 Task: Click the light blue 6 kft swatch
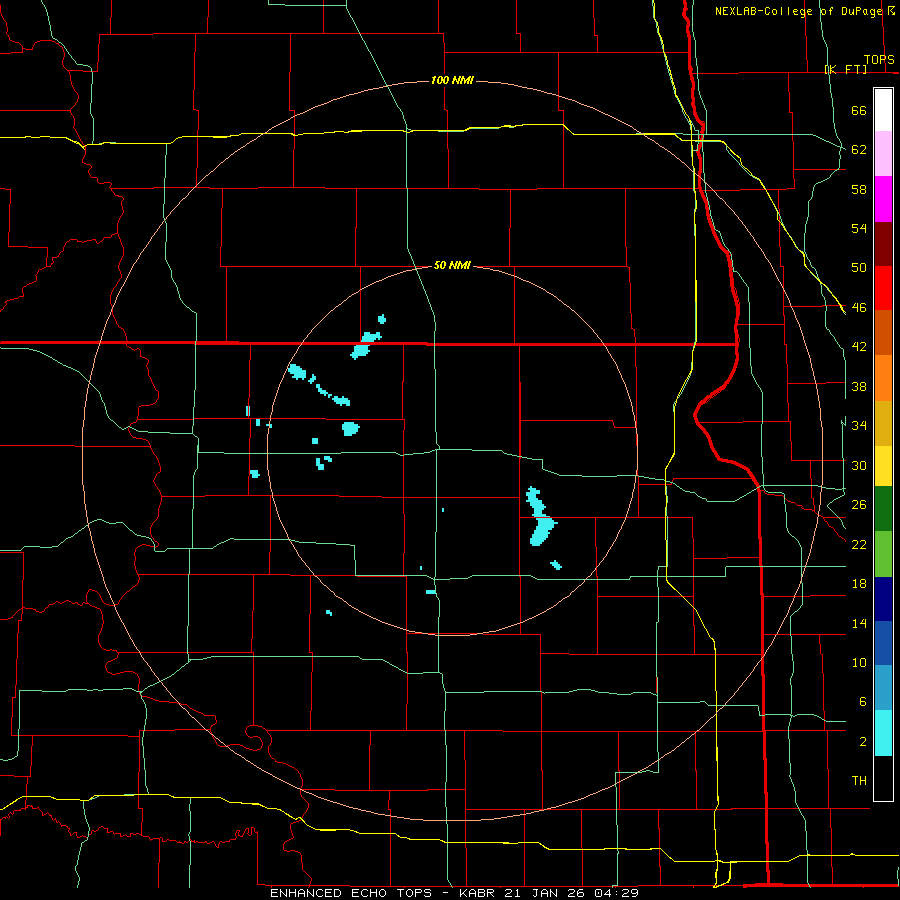883,688
